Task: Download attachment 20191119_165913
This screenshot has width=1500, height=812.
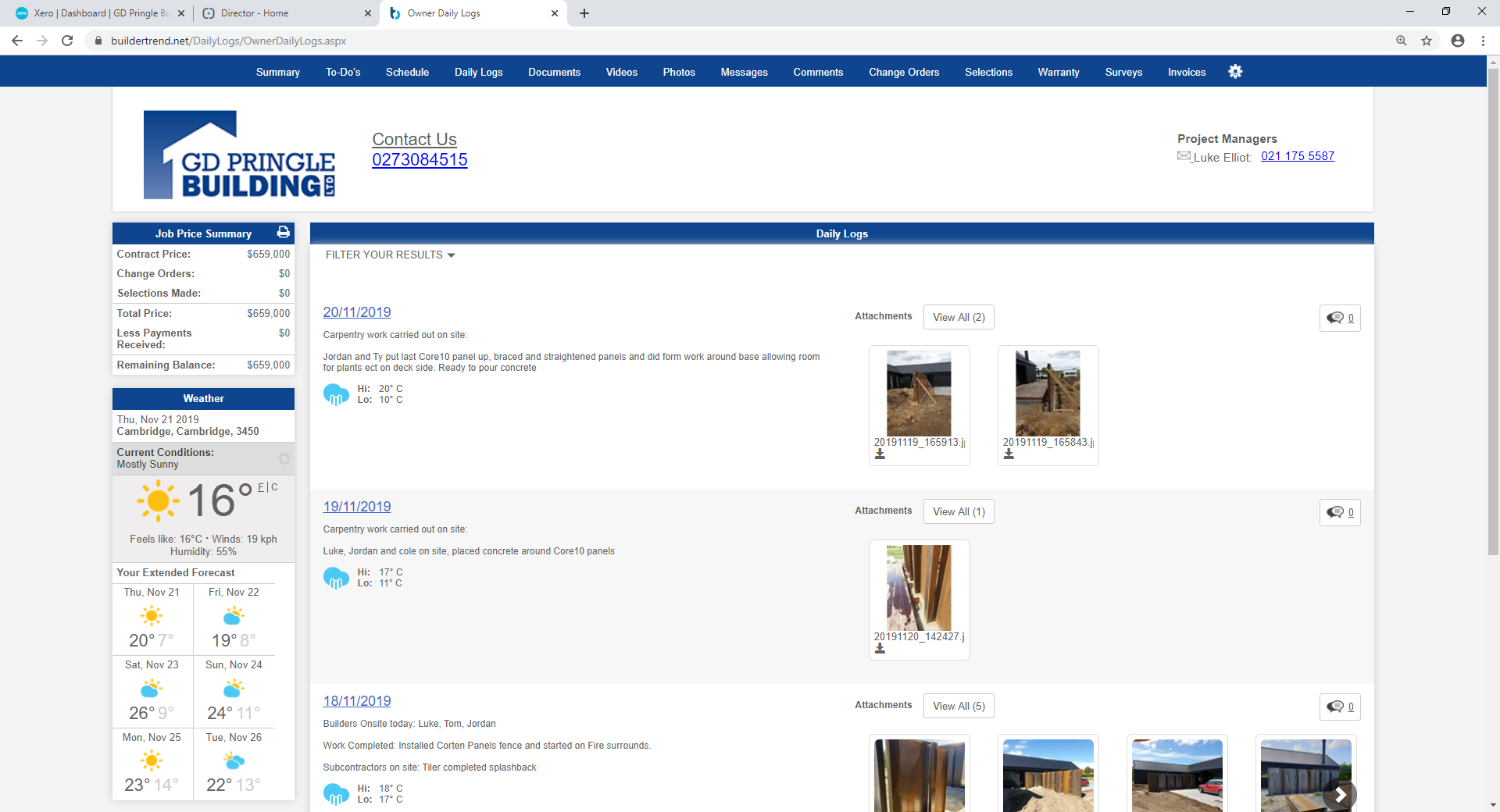Action: tap(880, 454)
